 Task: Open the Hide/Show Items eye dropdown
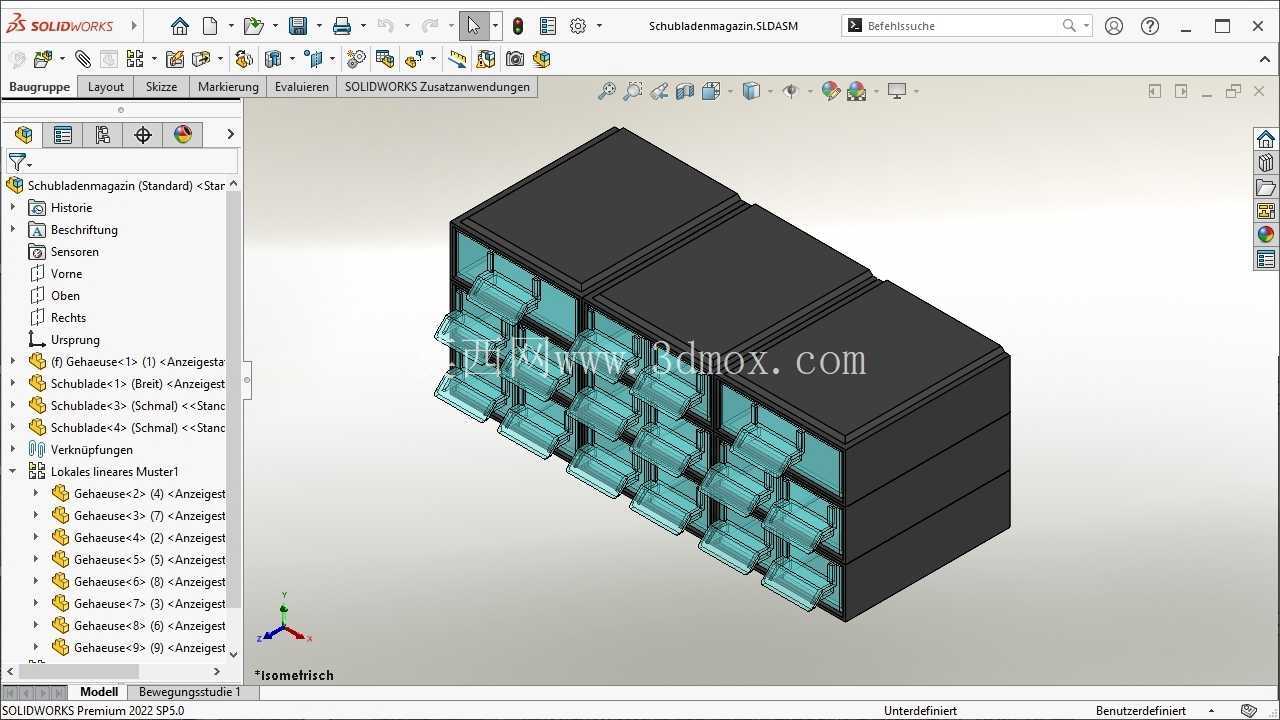(x=810, y=91)
